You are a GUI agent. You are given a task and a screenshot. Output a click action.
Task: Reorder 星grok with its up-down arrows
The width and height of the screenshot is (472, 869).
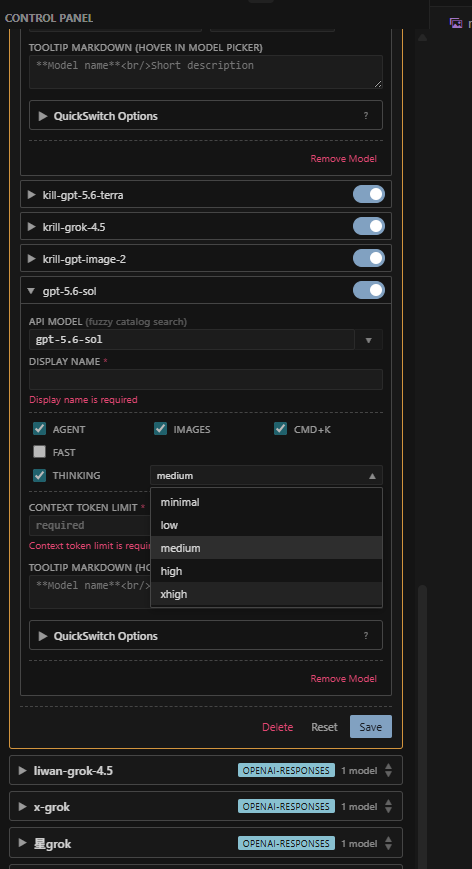coord(389,843)
